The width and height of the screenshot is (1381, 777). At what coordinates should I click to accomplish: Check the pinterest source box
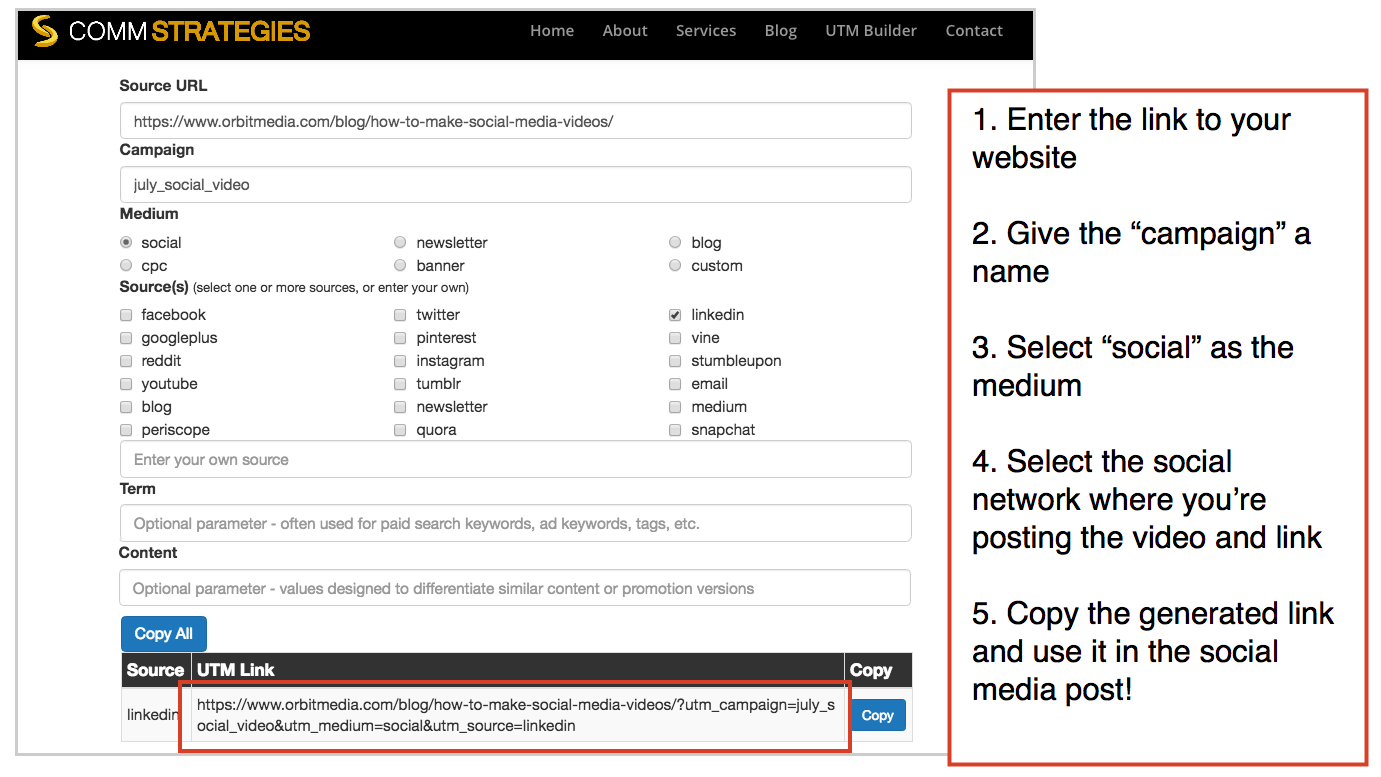click(x=400, y=338)
